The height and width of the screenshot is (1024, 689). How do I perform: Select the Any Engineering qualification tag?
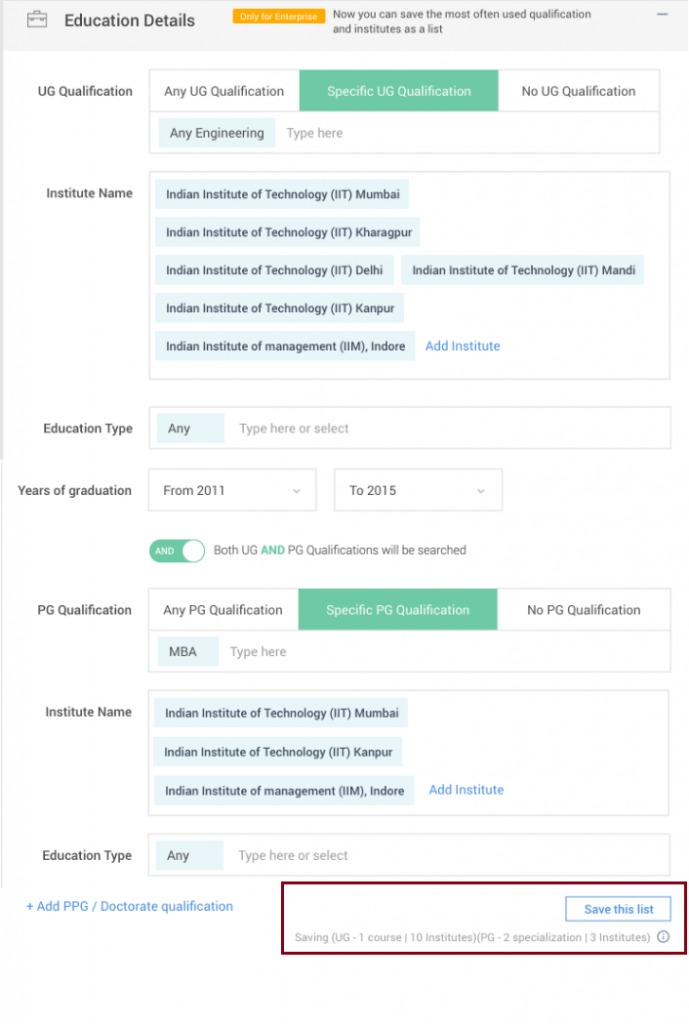(217, 133)
